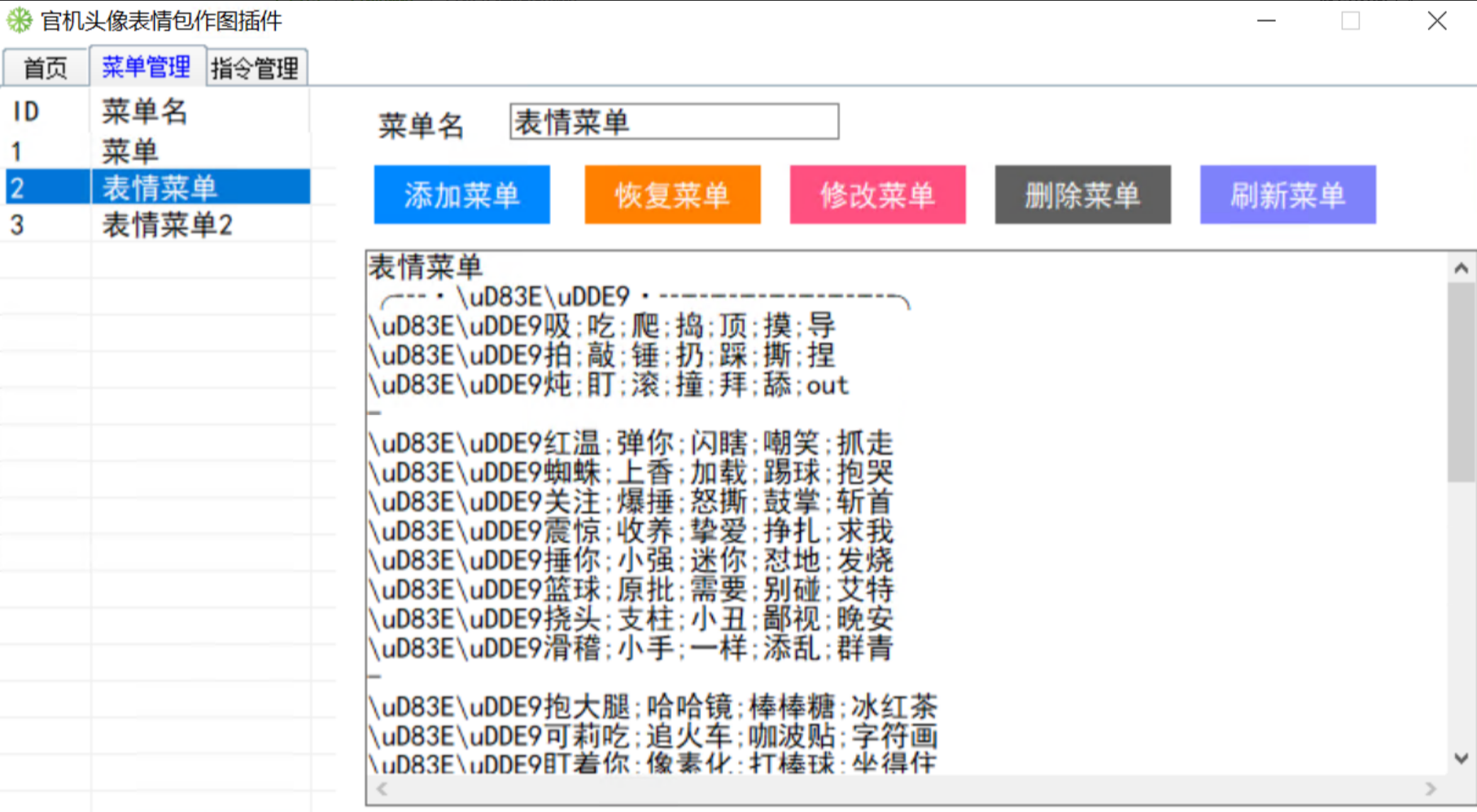The height and width of the screenshot is (812, 1477).
Task: Minimize the plugin window
Action: point(1266,21)
